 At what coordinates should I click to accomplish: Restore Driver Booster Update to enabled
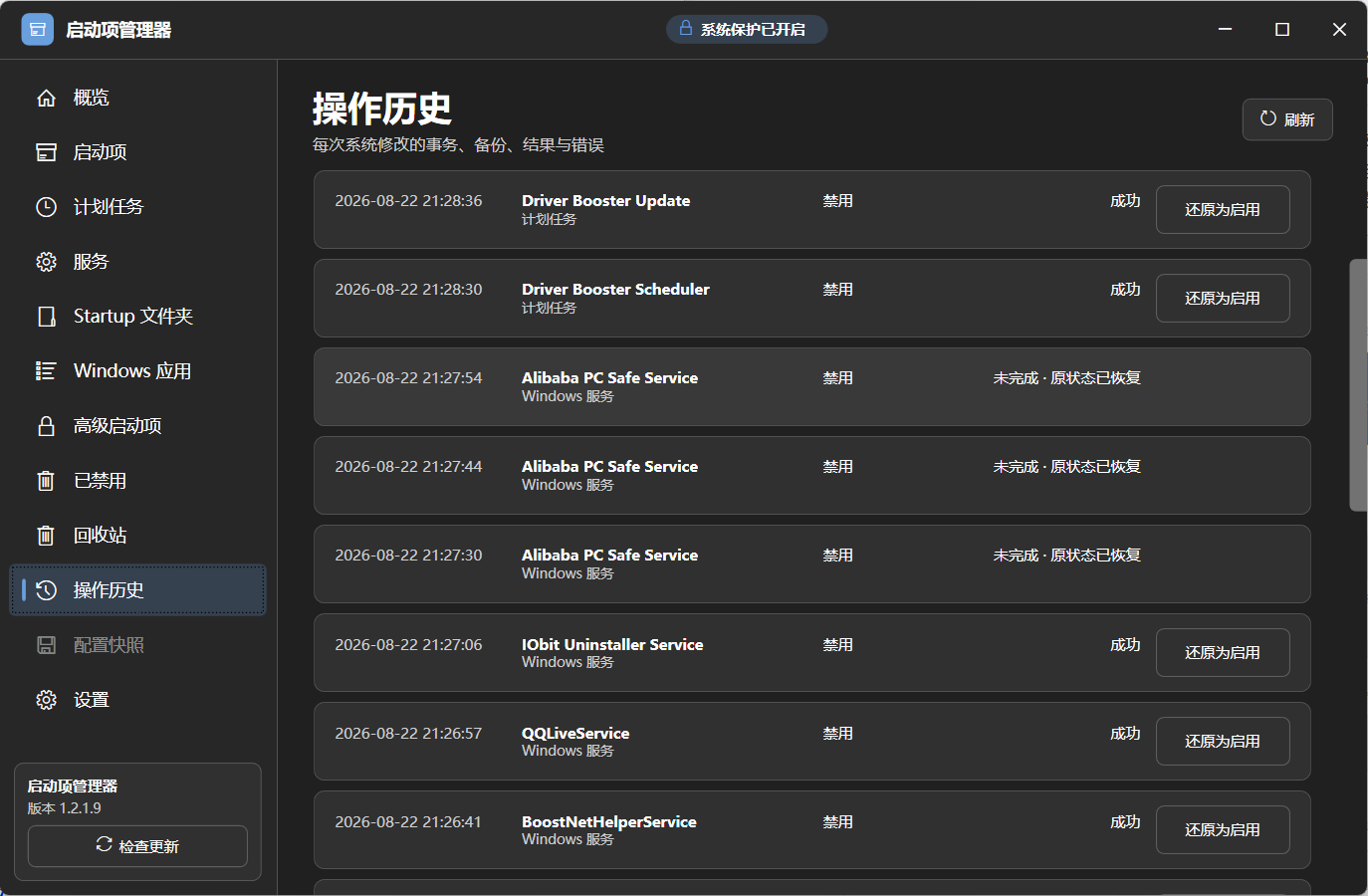[x=1223, y=210]
